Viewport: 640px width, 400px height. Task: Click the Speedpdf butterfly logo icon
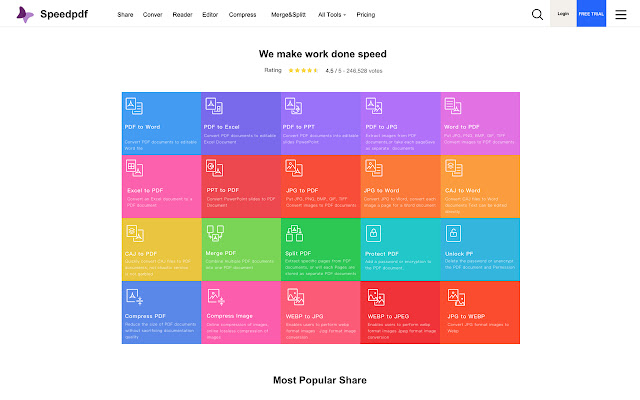pos(25,15)
